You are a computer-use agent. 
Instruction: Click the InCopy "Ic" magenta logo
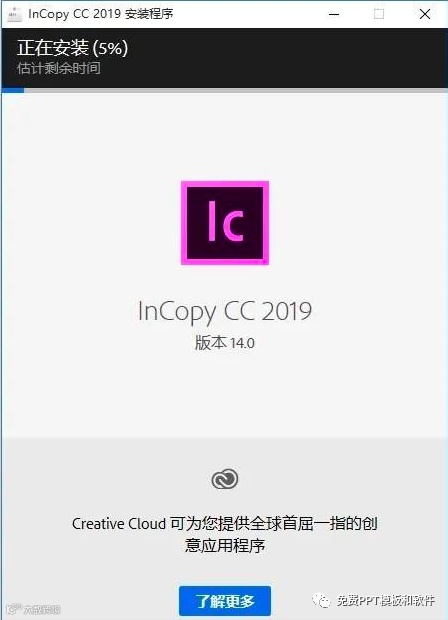pos(225,223)
